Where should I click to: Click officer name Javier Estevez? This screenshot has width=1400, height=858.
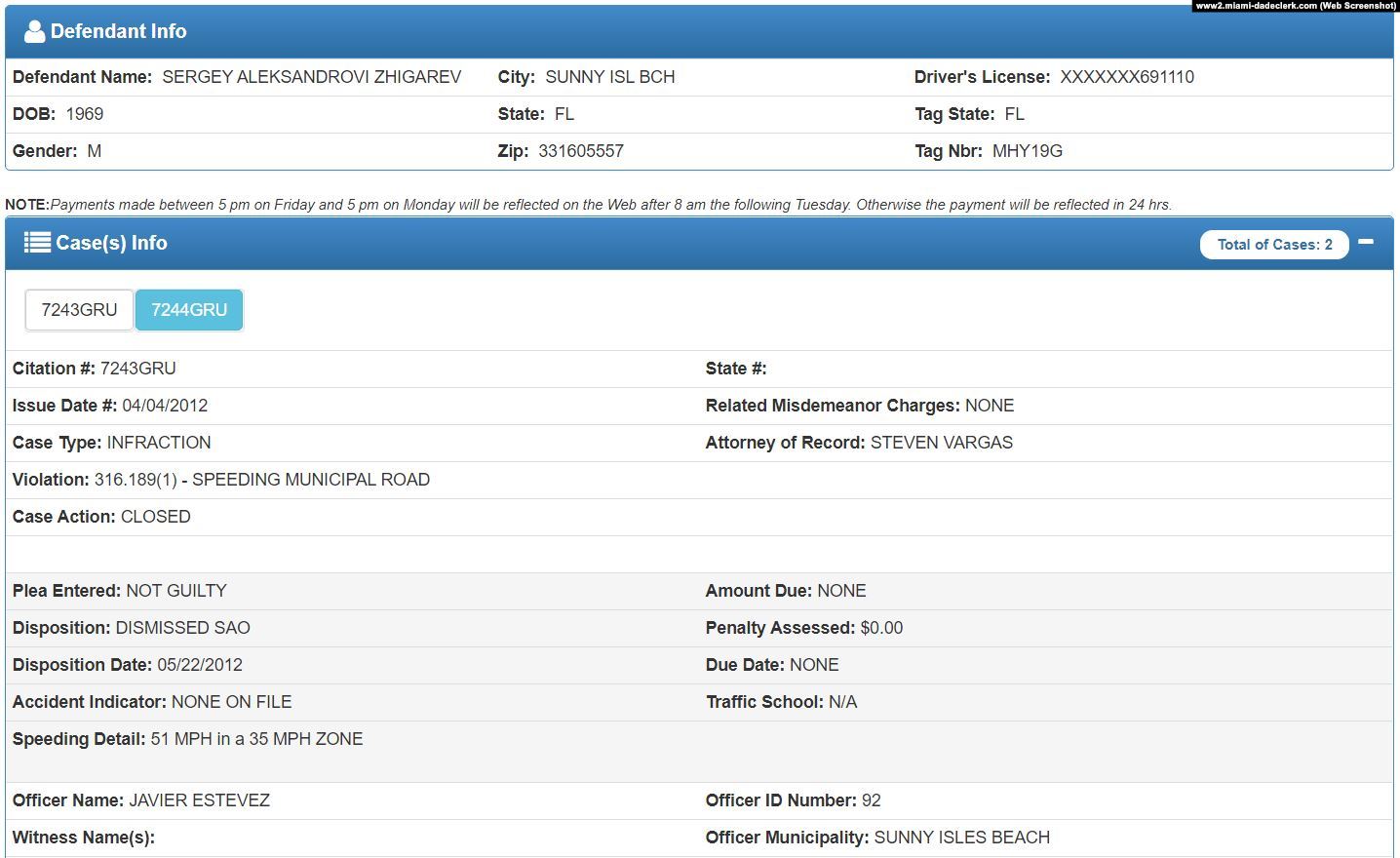[199, 800]
